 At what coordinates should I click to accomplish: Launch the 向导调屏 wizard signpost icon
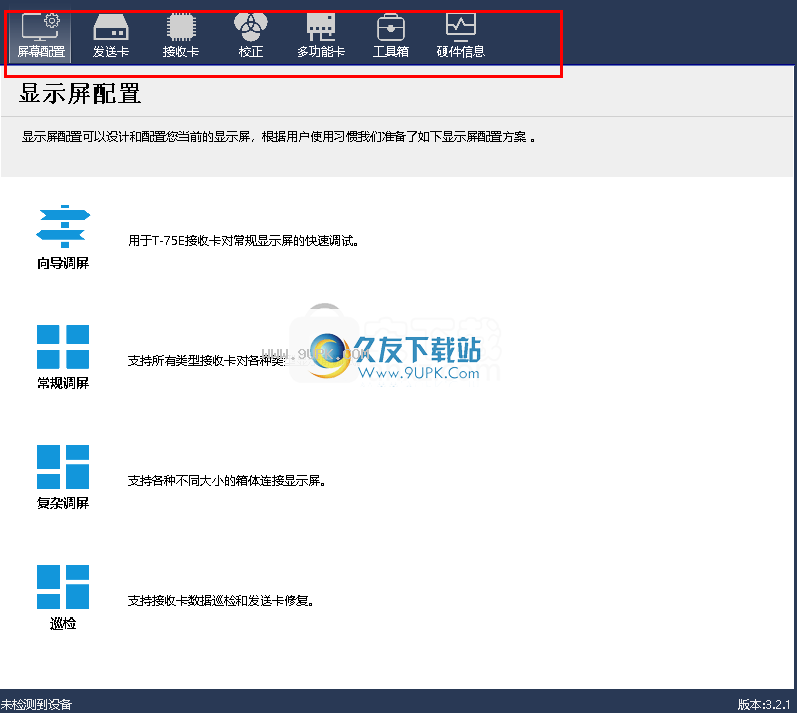coord(63,227)
